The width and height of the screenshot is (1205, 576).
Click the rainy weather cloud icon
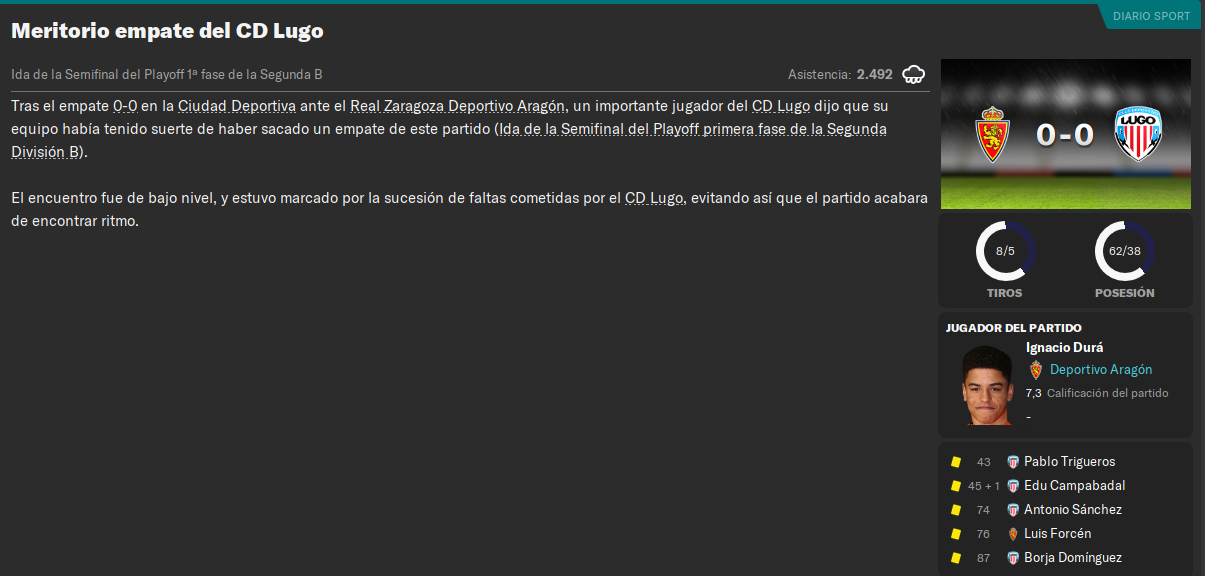coord(913,74)
